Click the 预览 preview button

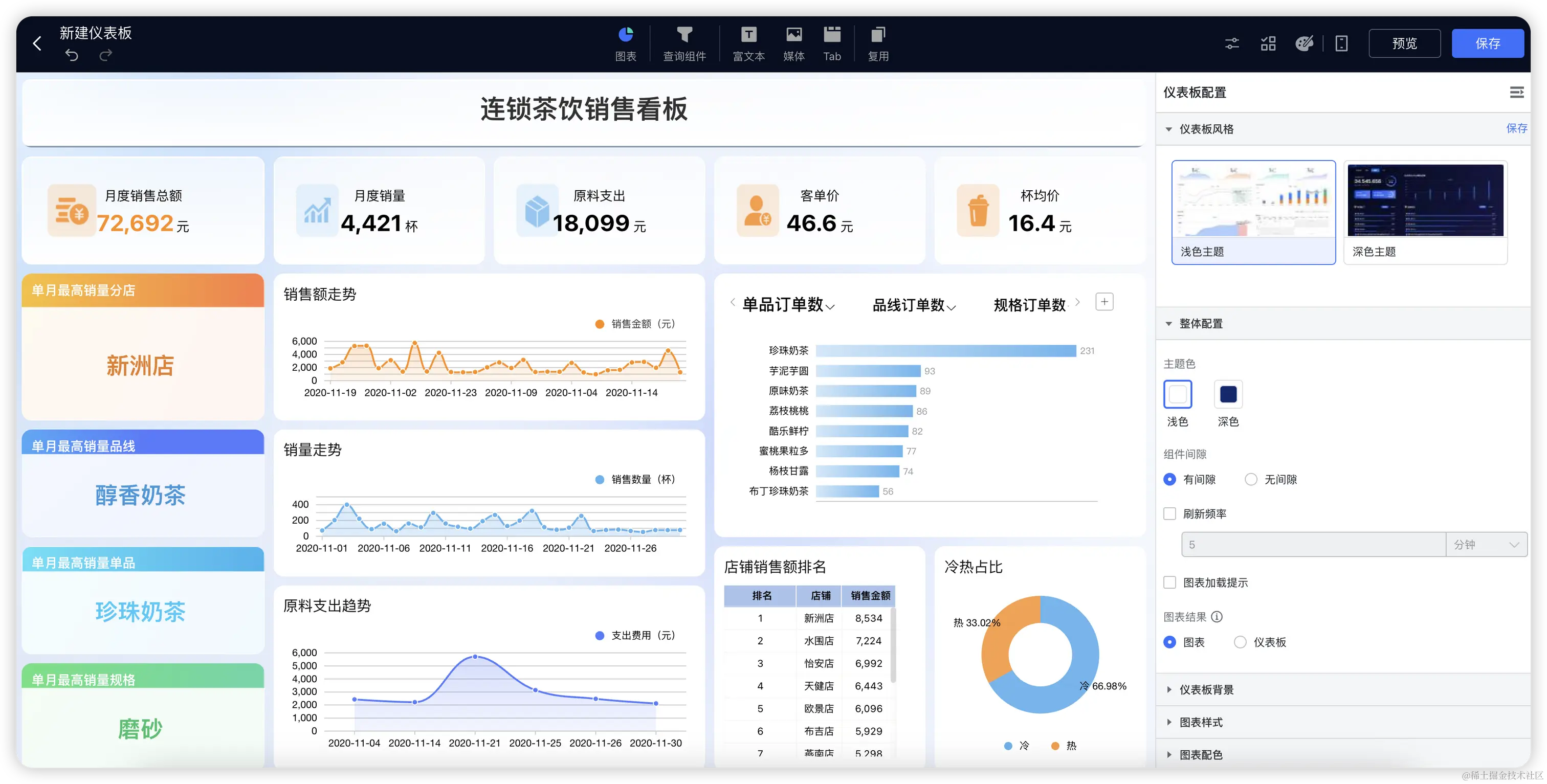click(1404, 43)
